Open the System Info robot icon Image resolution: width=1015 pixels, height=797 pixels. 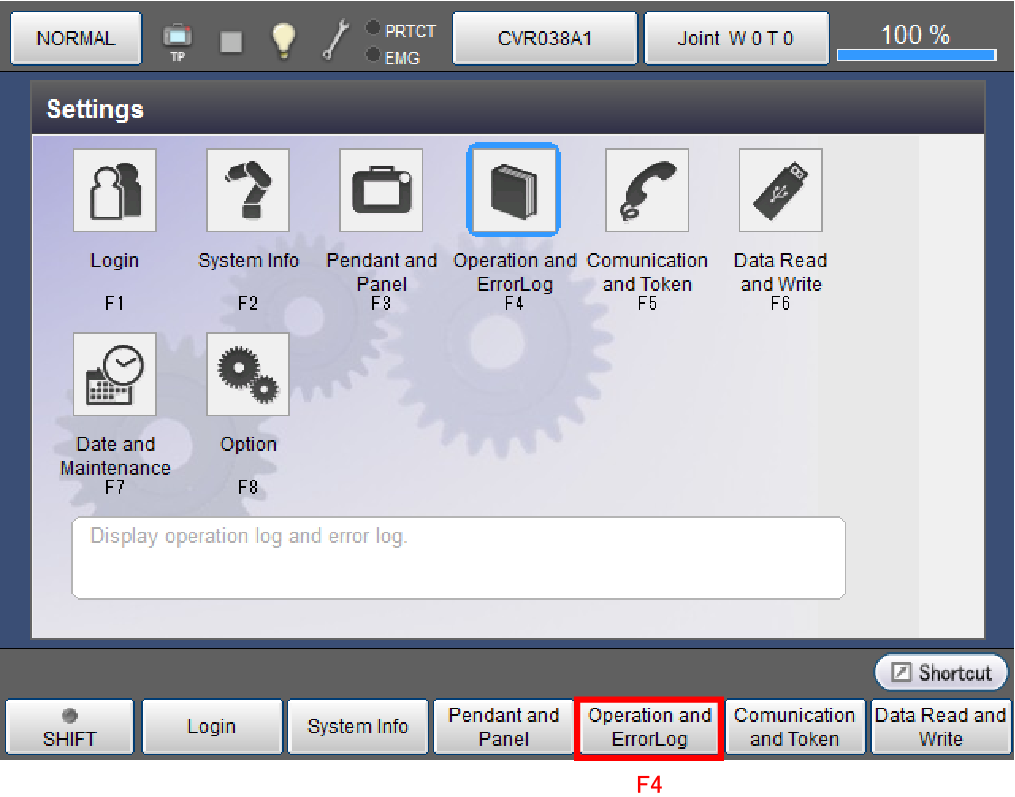pyautogui.click(x=248, y=191)
